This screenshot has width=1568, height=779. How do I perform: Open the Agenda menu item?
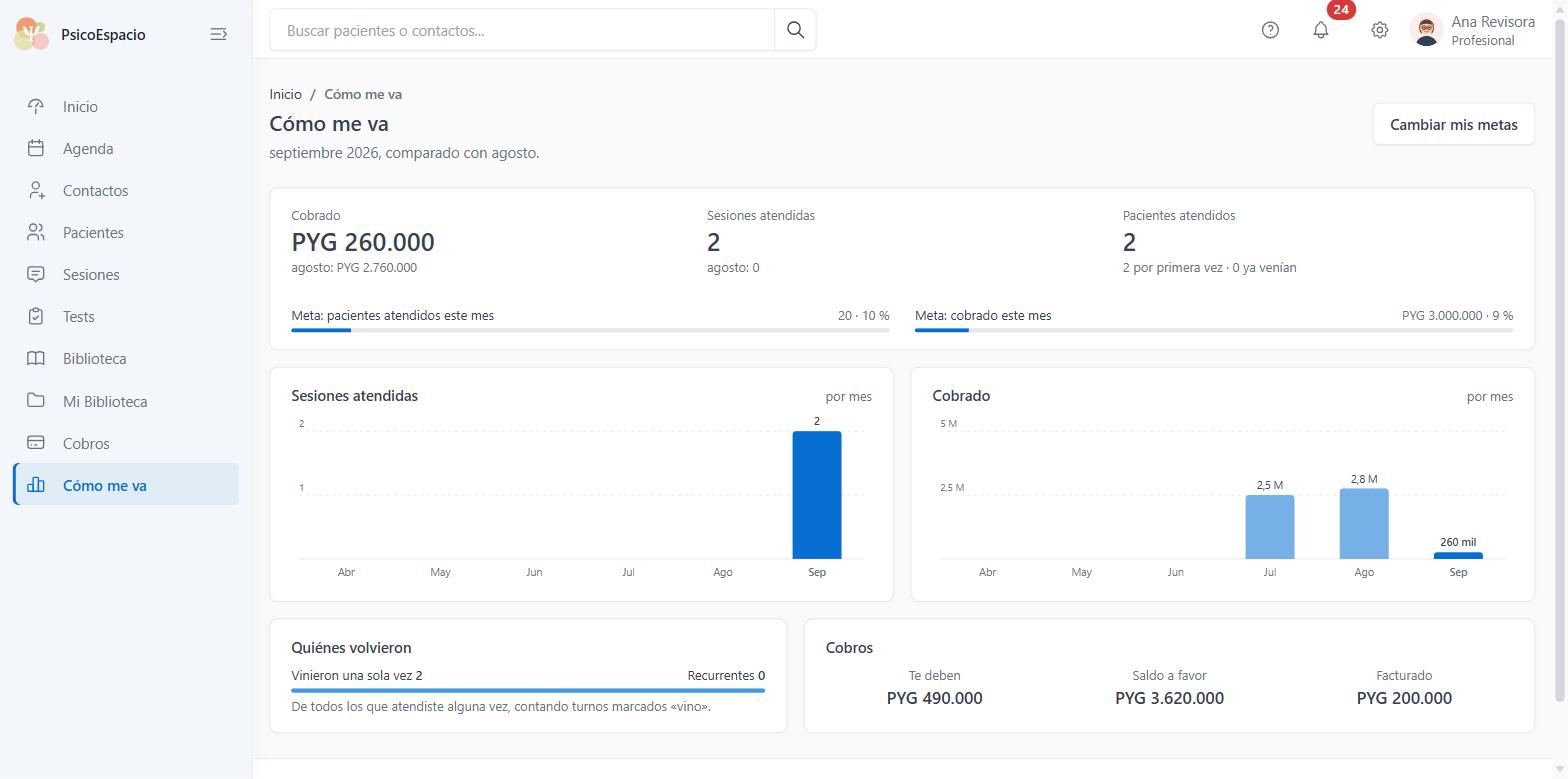[126, 148]
